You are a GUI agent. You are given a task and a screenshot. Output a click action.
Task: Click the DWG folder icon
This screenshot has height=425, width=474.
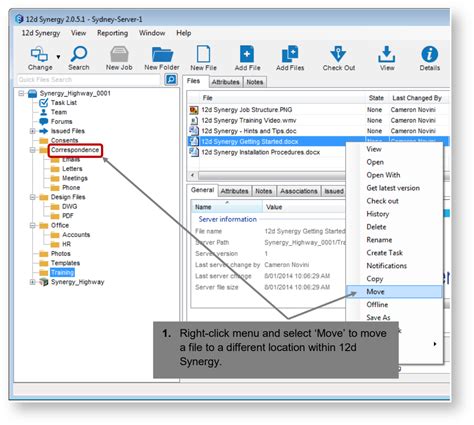tap(55, 207)
